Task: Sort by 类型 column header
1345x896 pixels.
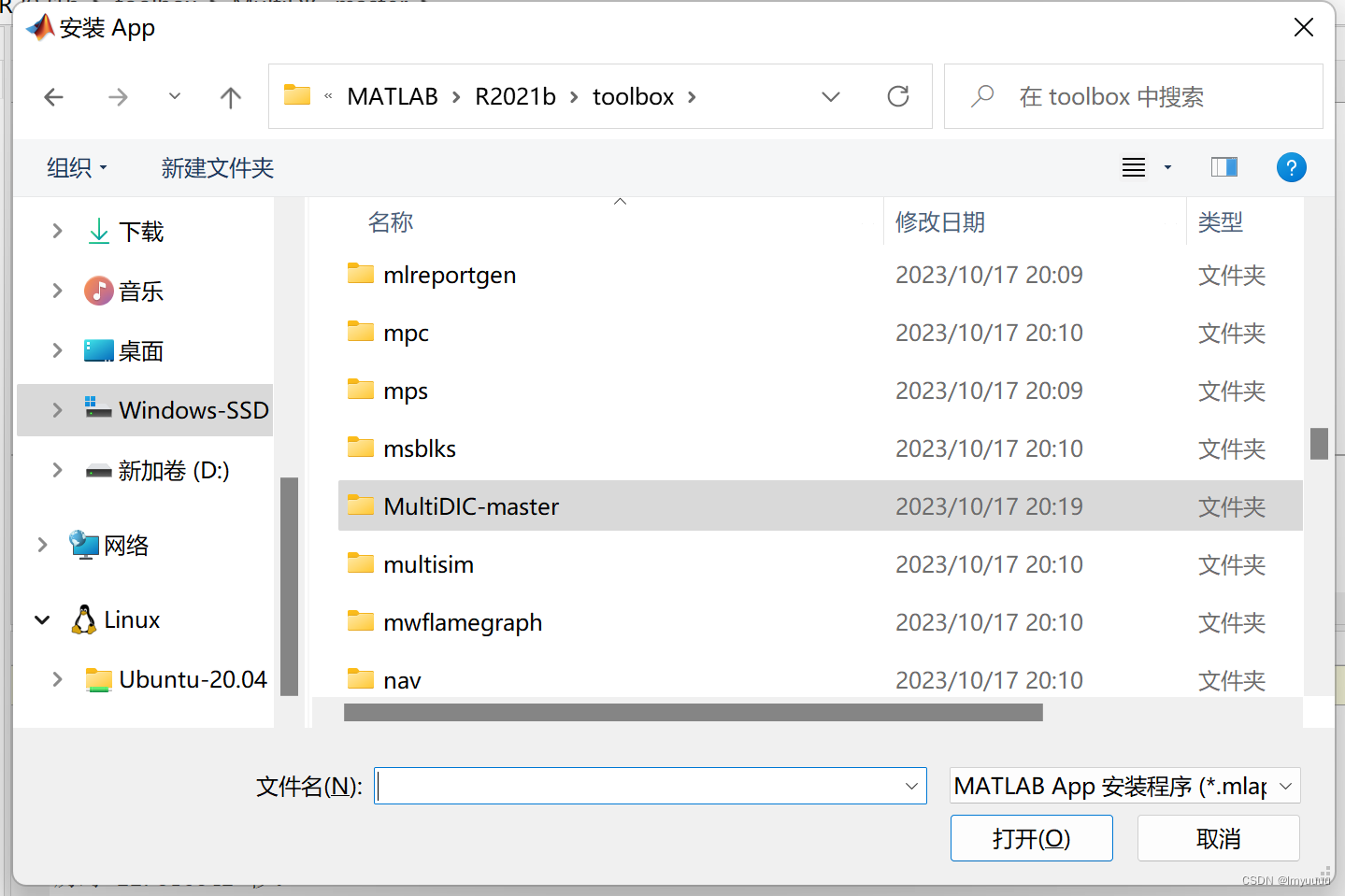Action: pyautogui.click(x=1221, y=222)
